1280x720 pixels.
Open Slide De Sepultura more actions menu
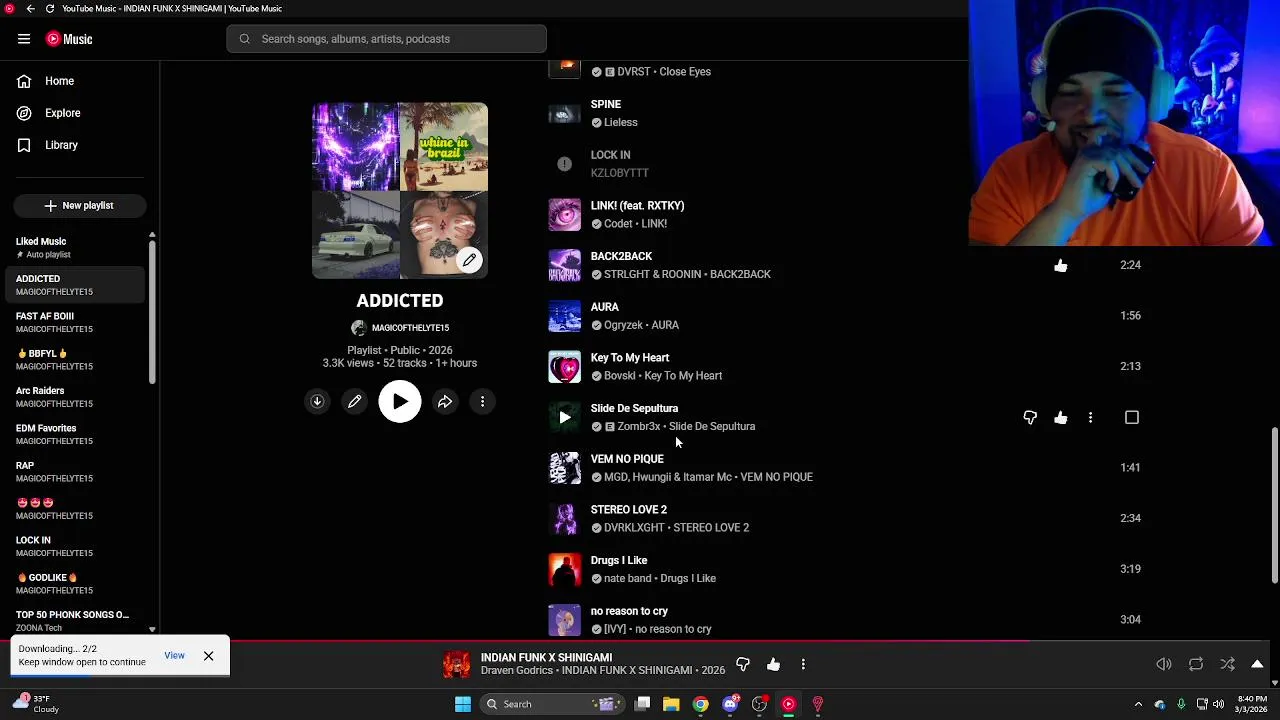[x=1090, y=417]
